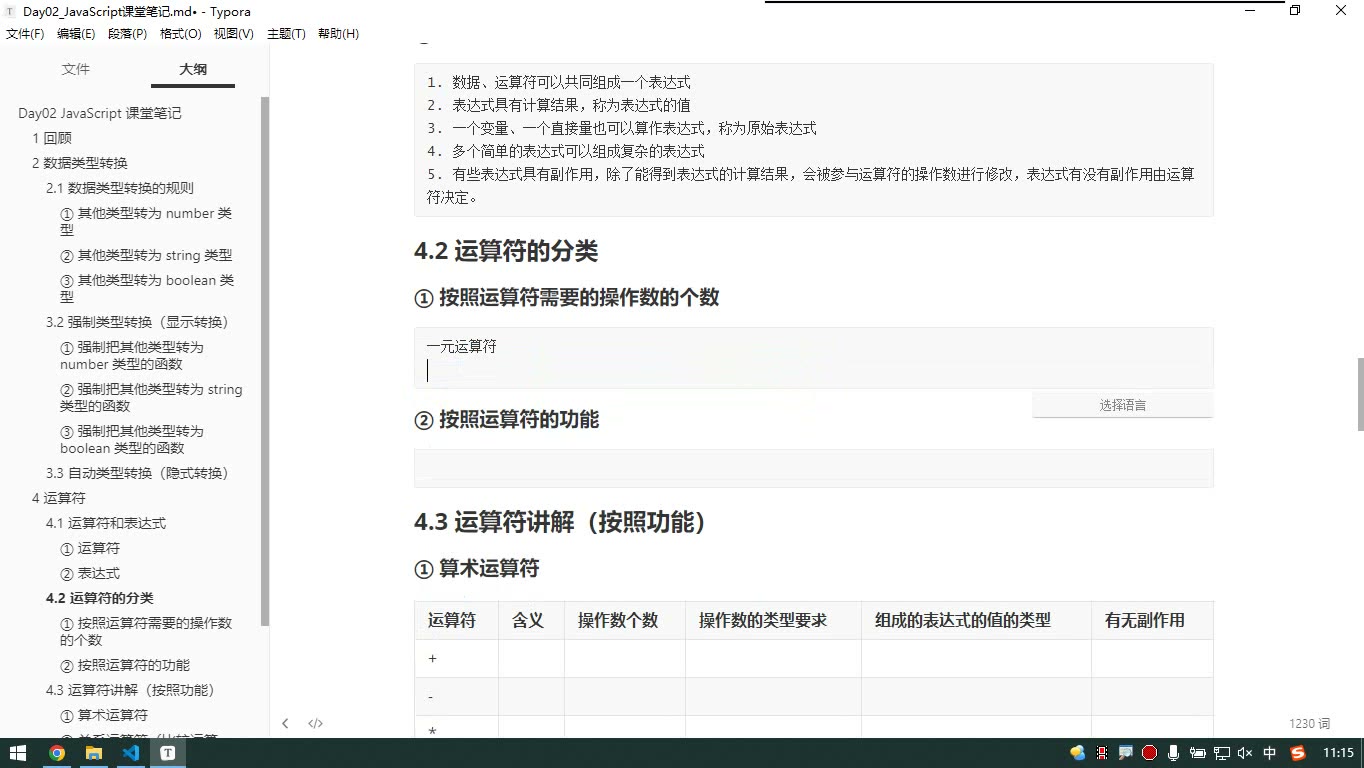Click the 有无副作用 table header cell
Screen dimensions: 1364x768
[1152, 620]
